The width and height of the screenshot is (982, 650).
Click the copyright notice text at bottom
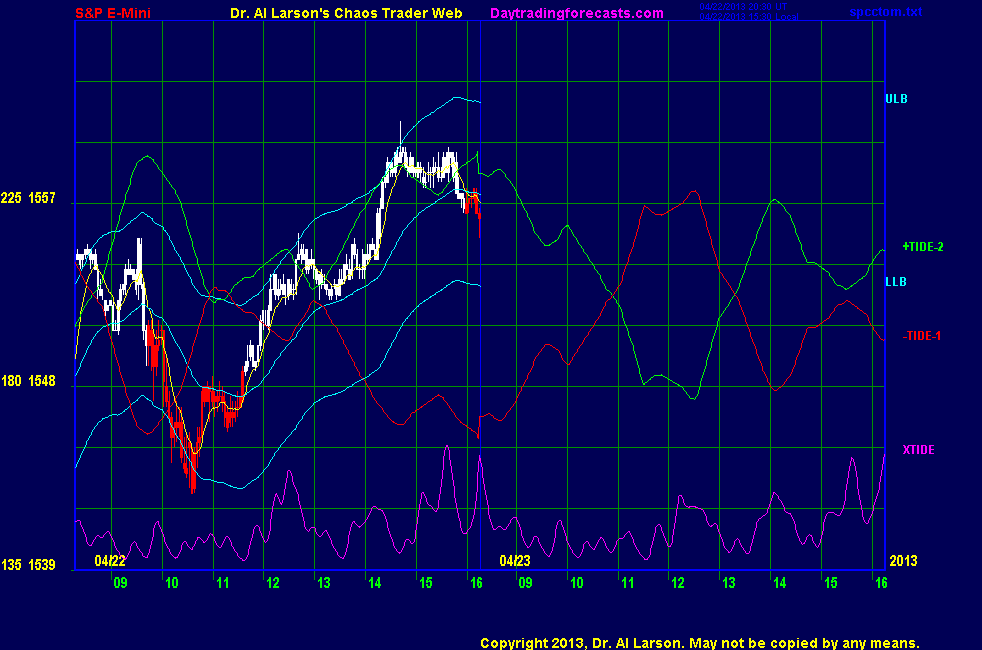coord(699,643)
